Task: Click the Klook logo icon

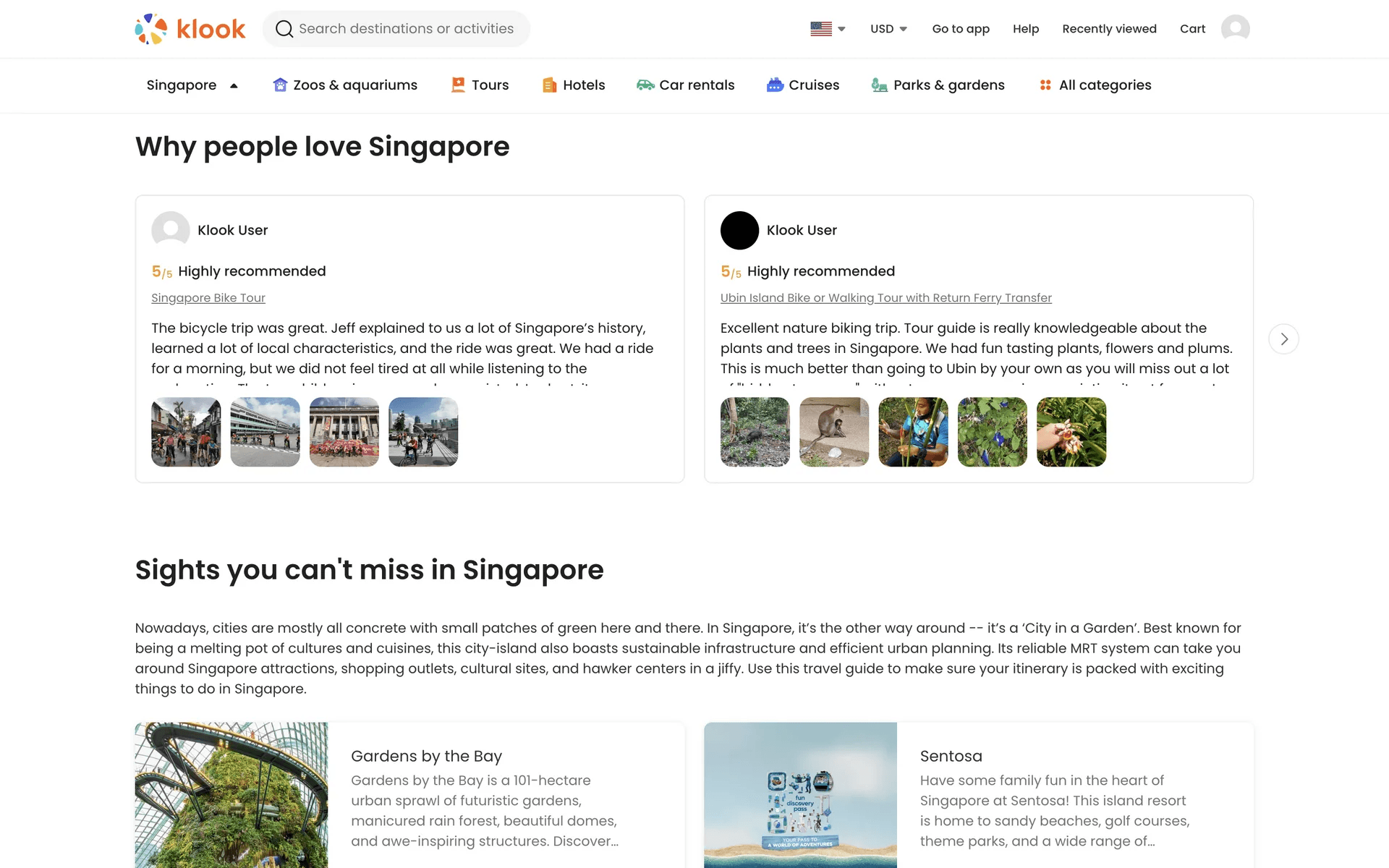Action: pos(151,29)
